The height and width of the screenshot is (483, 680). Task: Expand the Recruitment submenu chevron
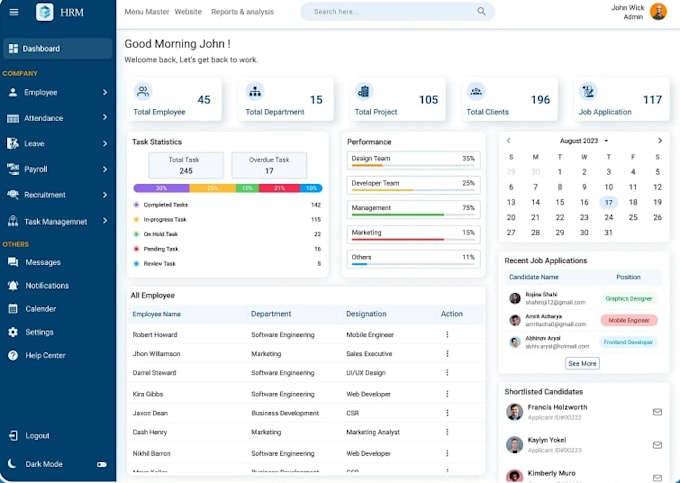[105, 195]
